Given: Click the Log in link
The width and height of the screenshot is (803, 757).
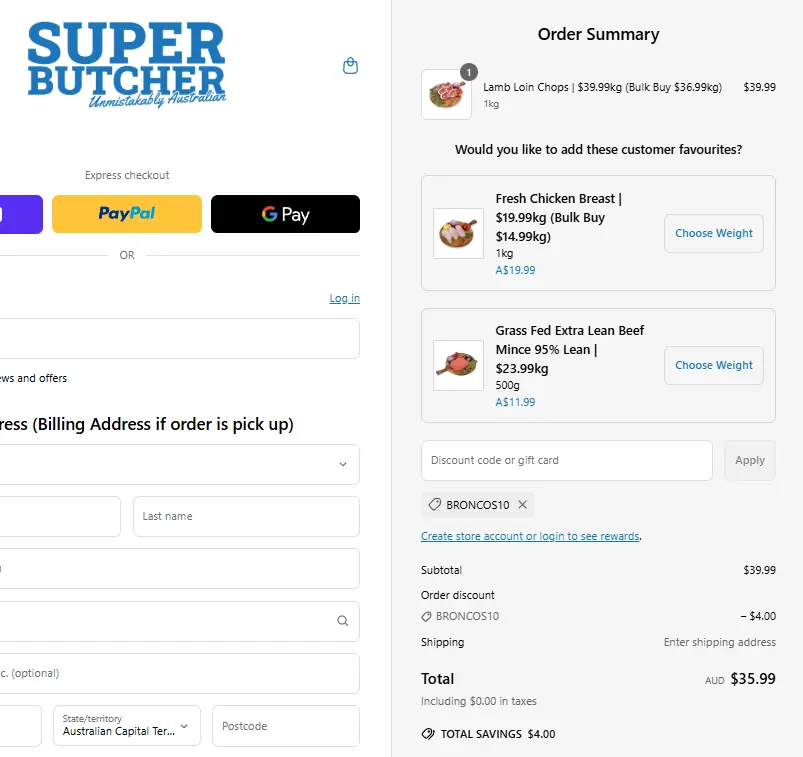Looking at the screenshot, I should 344,298.
